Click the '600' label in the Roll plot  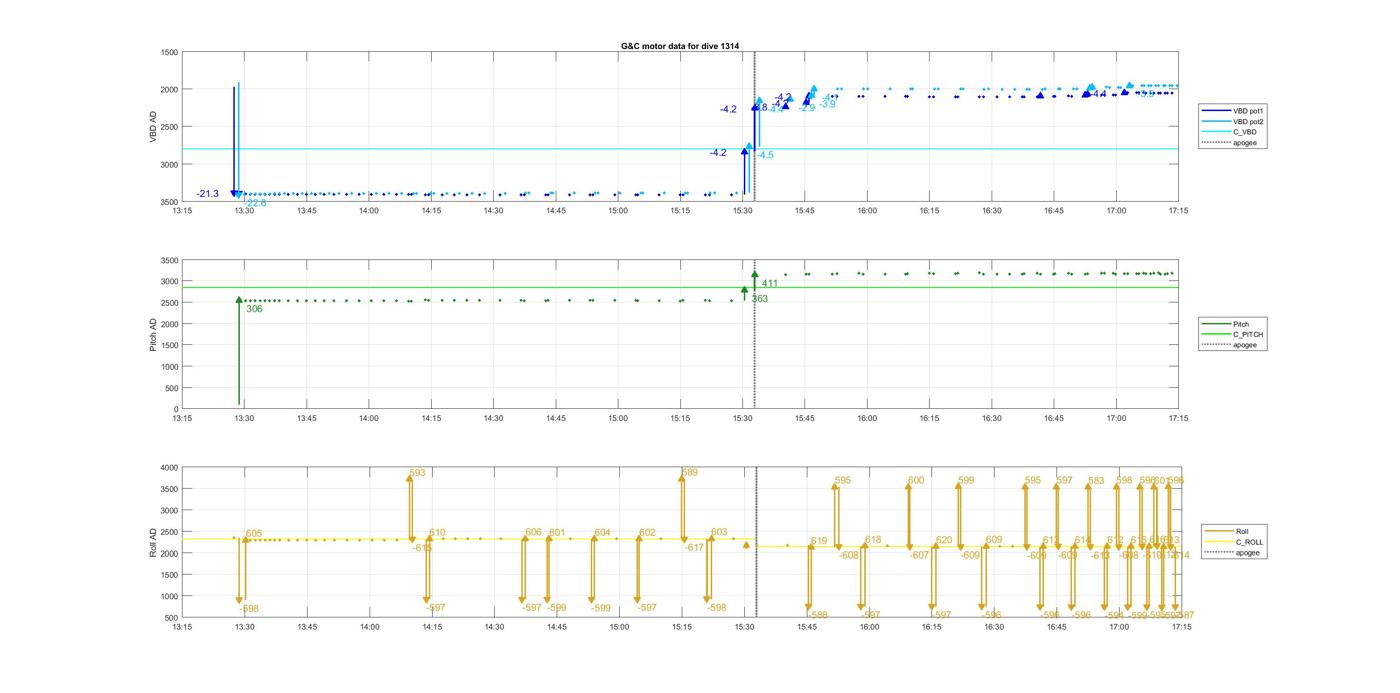click(916, 481)
